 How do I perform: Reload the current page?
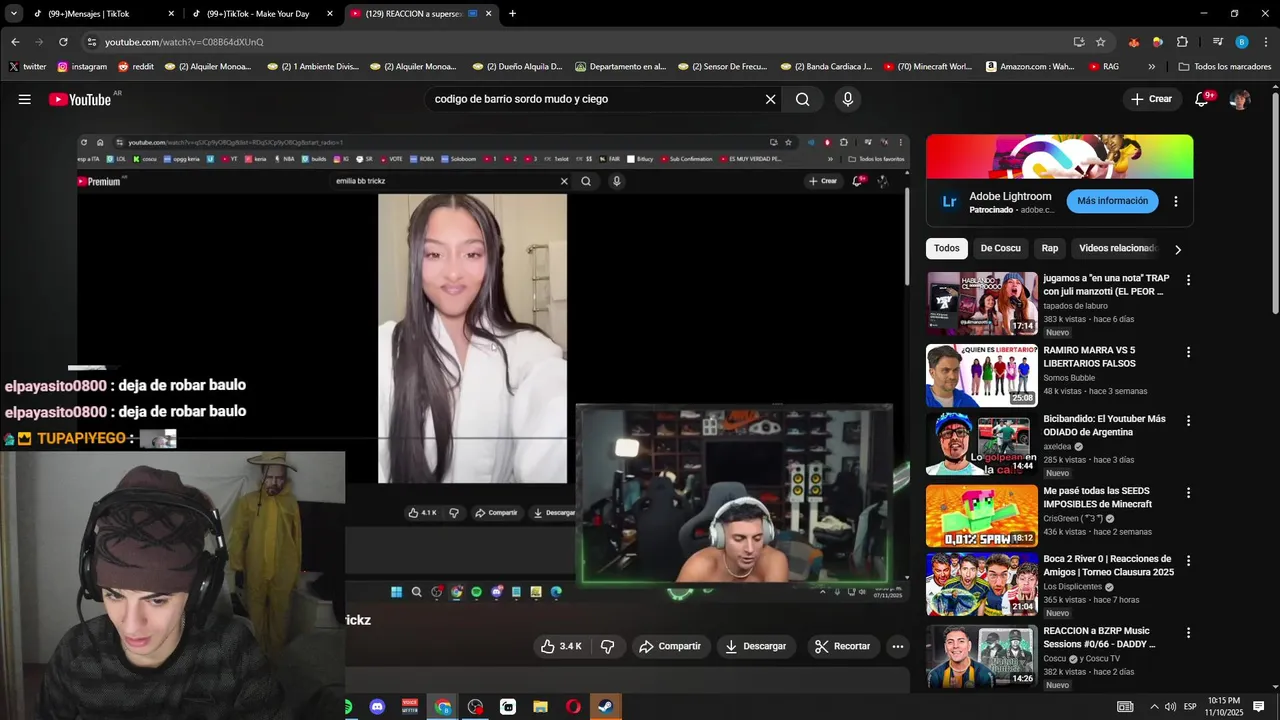point(63,42)
